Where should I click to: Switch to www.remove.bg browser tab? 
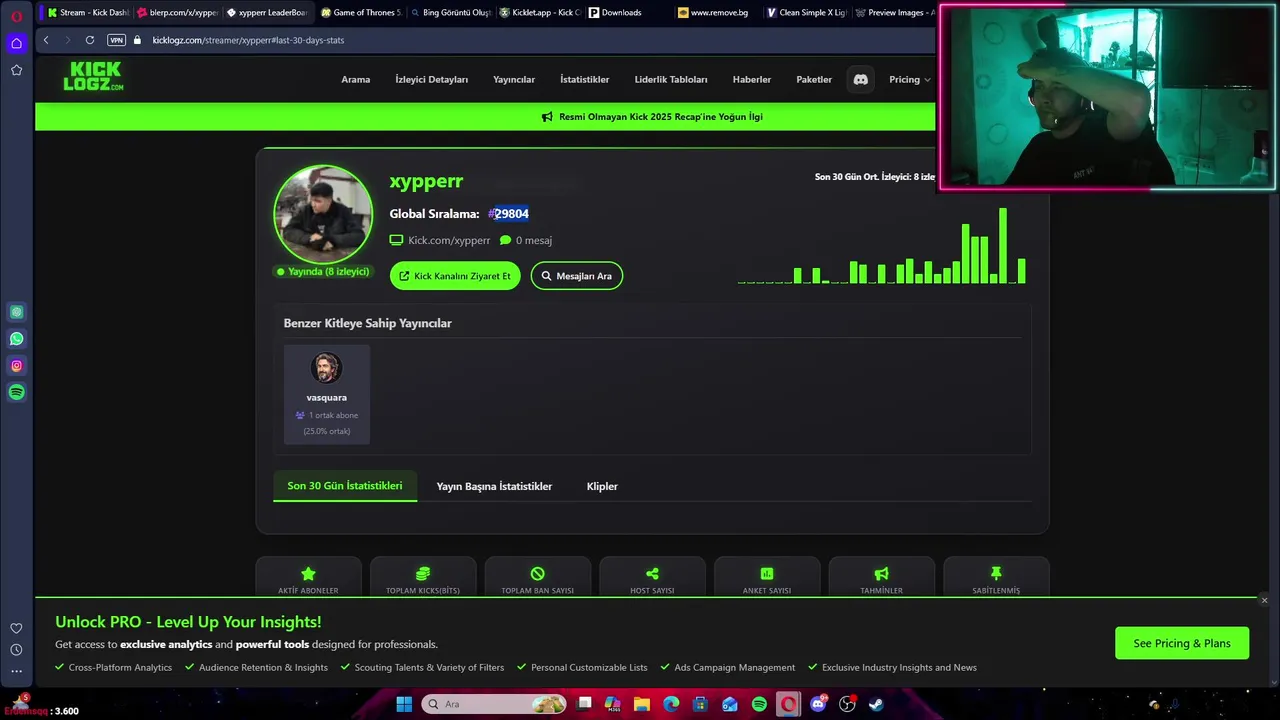pyautogui.click(x=718, y=13)
